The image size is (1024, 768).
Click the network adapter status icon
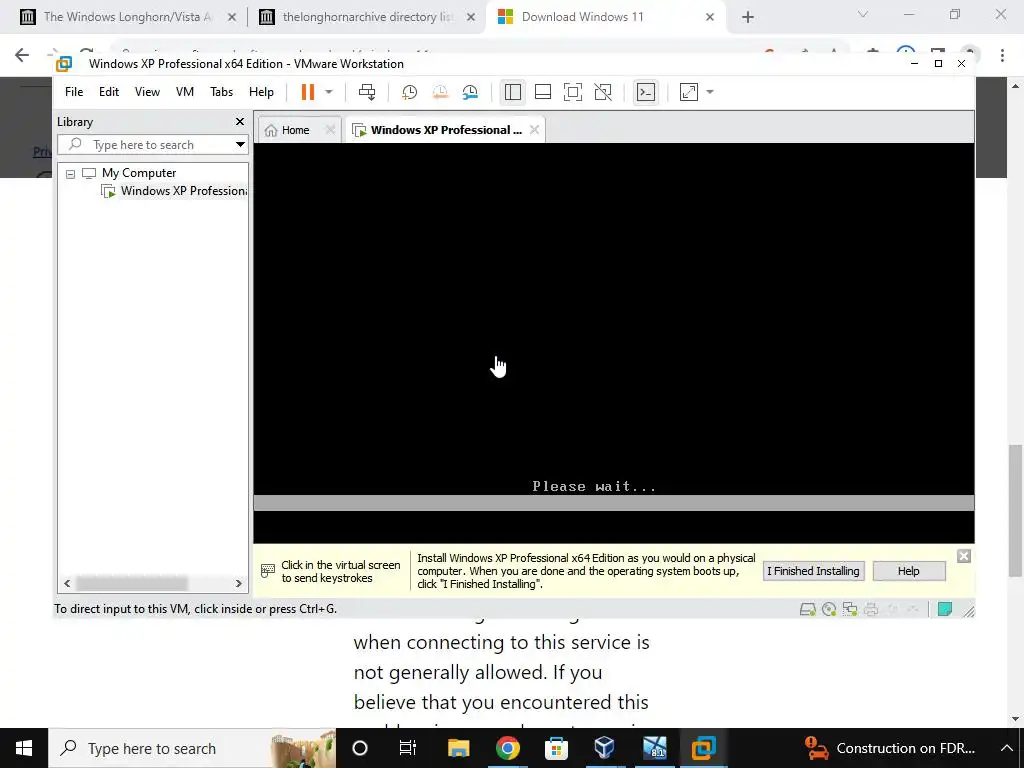[x=850, y=609]
